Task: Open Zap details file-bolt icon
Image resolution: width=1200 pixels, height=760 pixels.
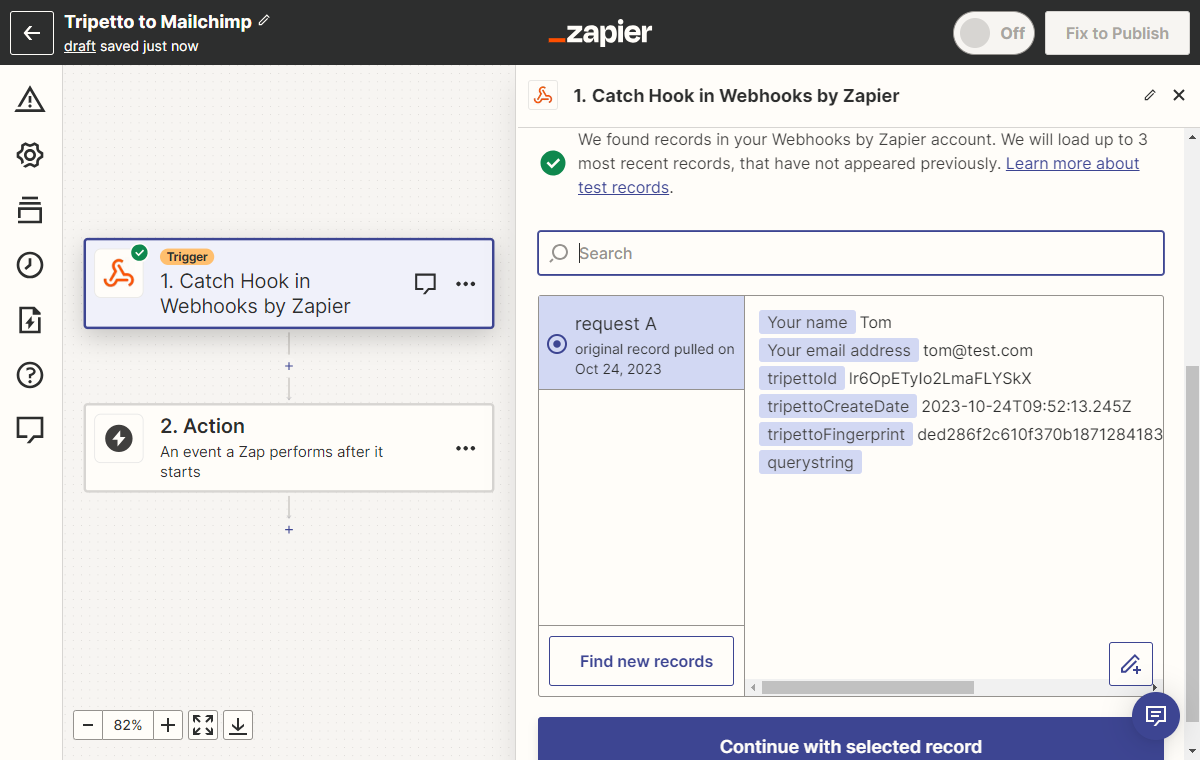Action: (x=30, y=320)
